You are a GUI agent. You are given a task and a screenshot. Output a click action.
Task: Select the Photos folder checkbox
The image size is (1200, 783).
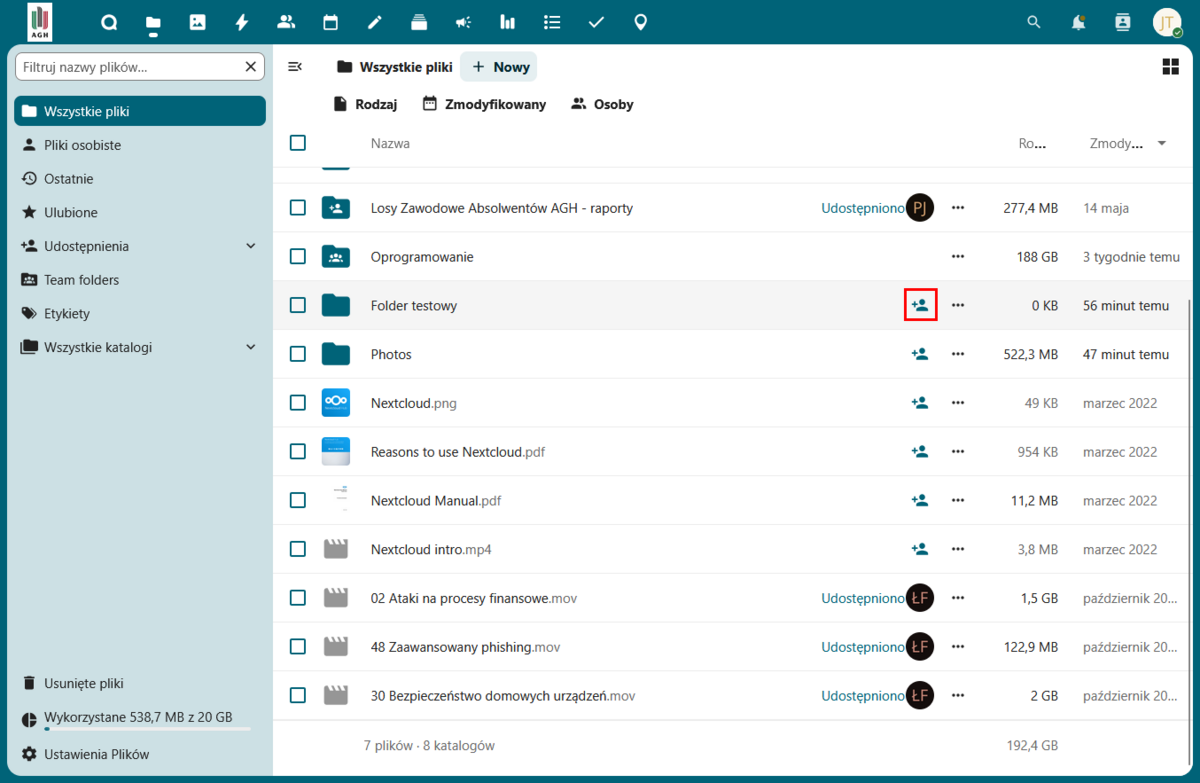298,354
